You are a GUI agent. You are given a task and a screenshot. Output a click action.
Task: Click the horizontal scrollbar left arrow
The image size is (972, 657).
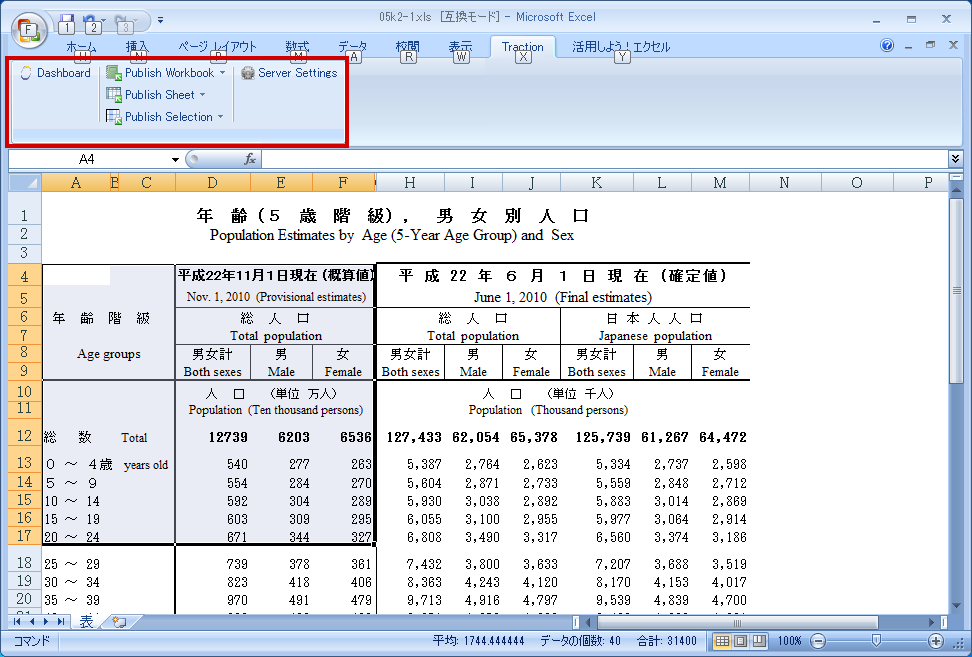[x=590, y=622]
